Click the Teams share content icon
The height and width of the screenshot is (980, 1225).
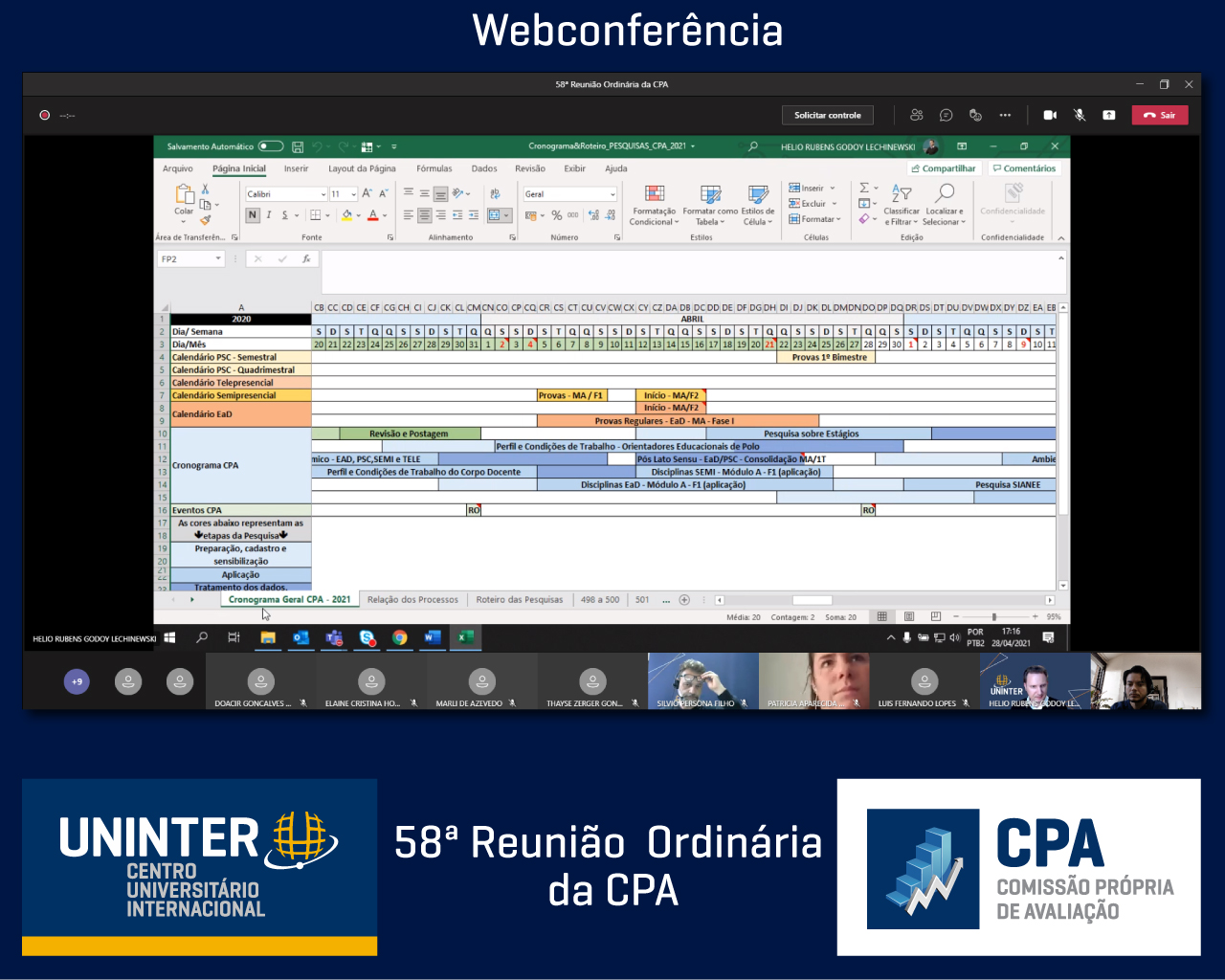click(x=1108, y=115)
